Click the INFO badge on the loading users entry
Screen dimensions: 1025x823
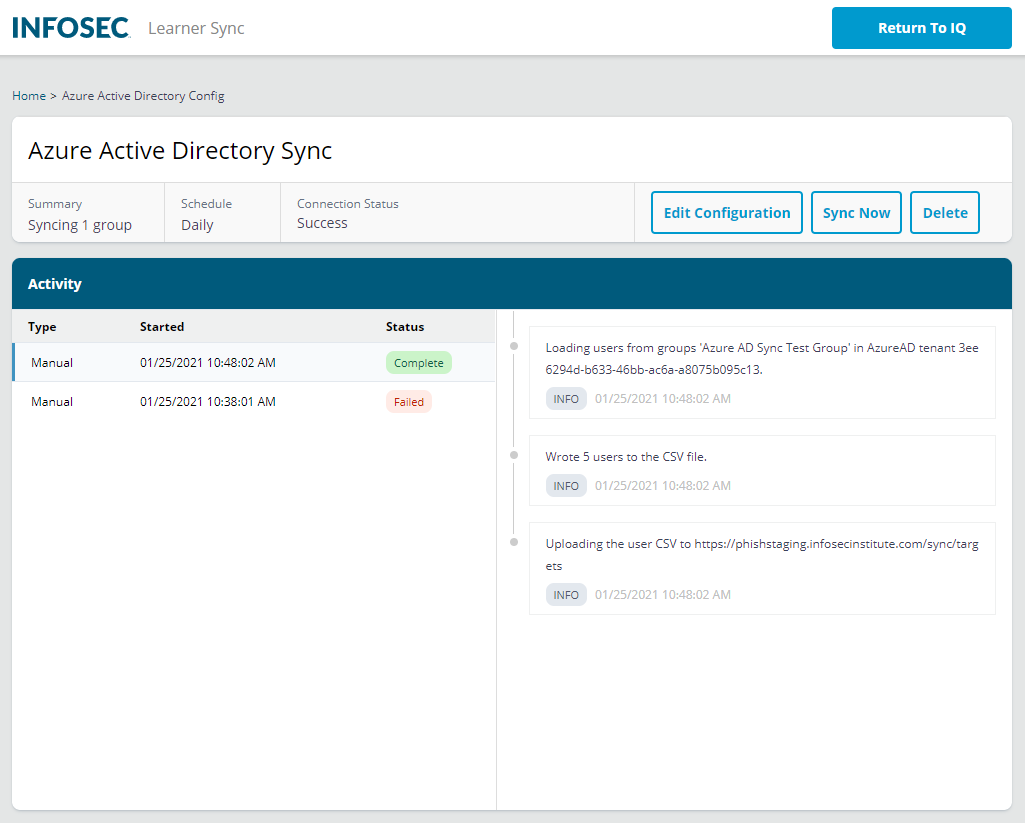566,398
